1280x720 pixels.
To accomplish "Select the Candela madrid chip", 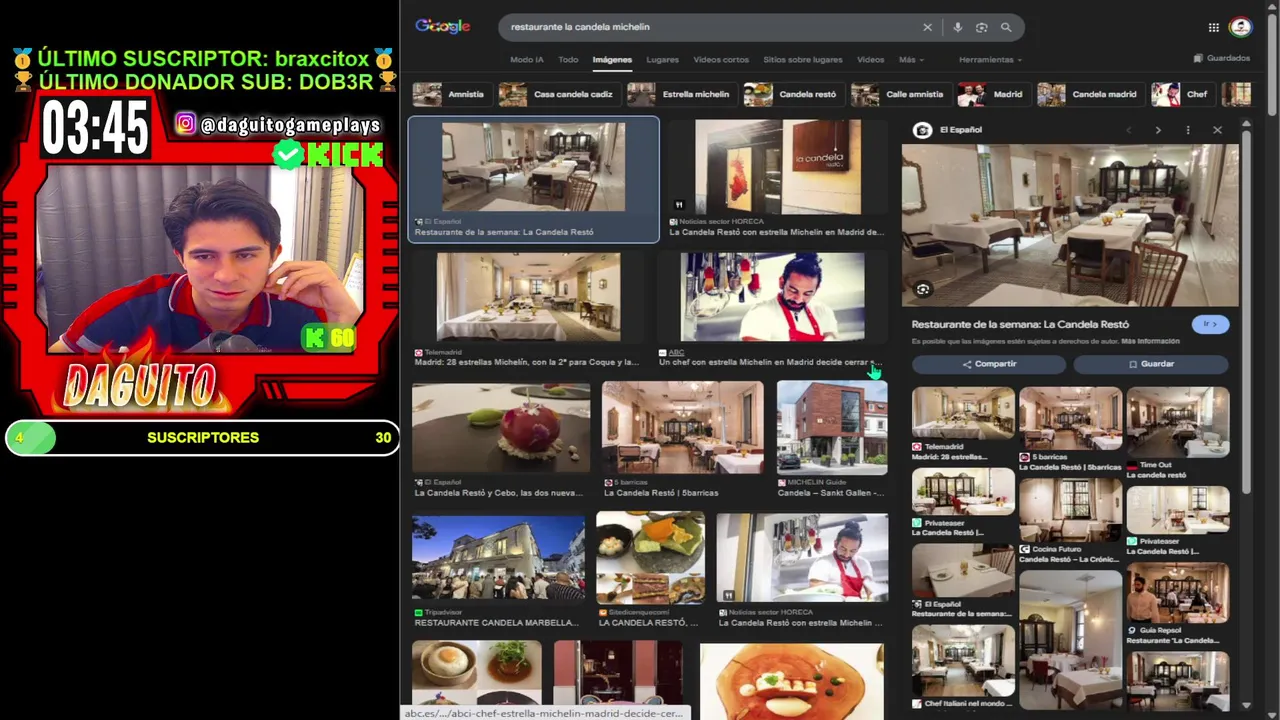I will pos(1089,94).
